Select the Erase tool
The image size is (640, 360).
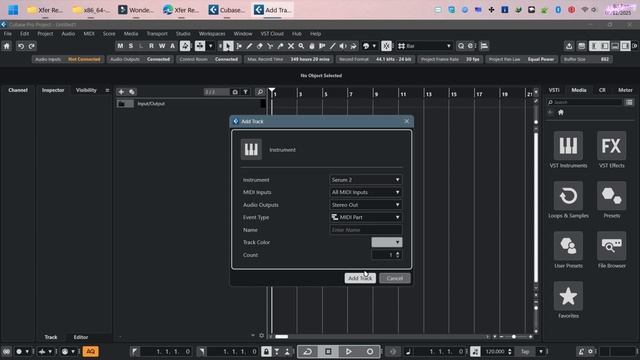(260, 46)
